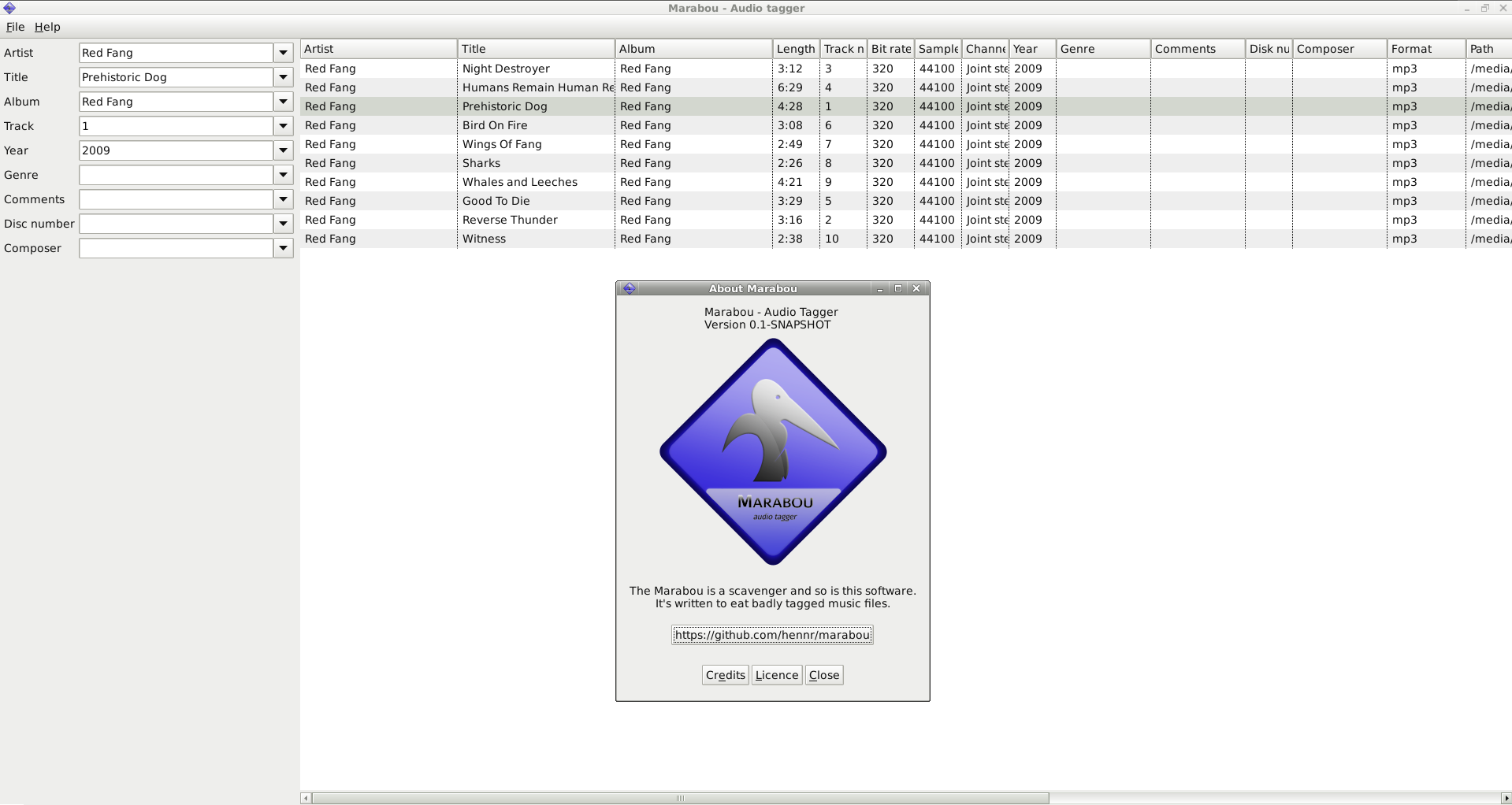The width and height of the screenshot is (1512, 805).
Task: Close About Marabou with the X icon
Action: [x=916, y=289]
